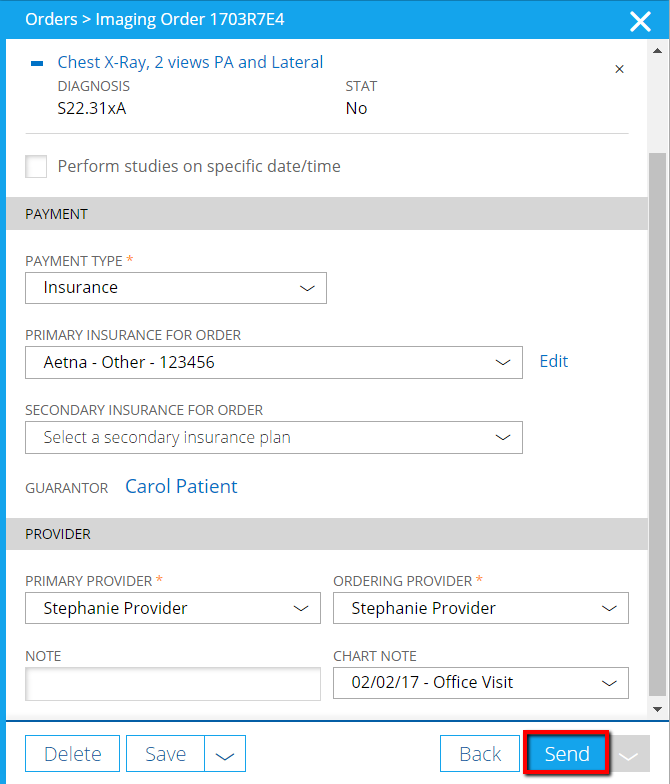This screenshot has width=670, height=784.
Task: Expand Primary Insurance for Order dropdown
Action: coord(273,363)
